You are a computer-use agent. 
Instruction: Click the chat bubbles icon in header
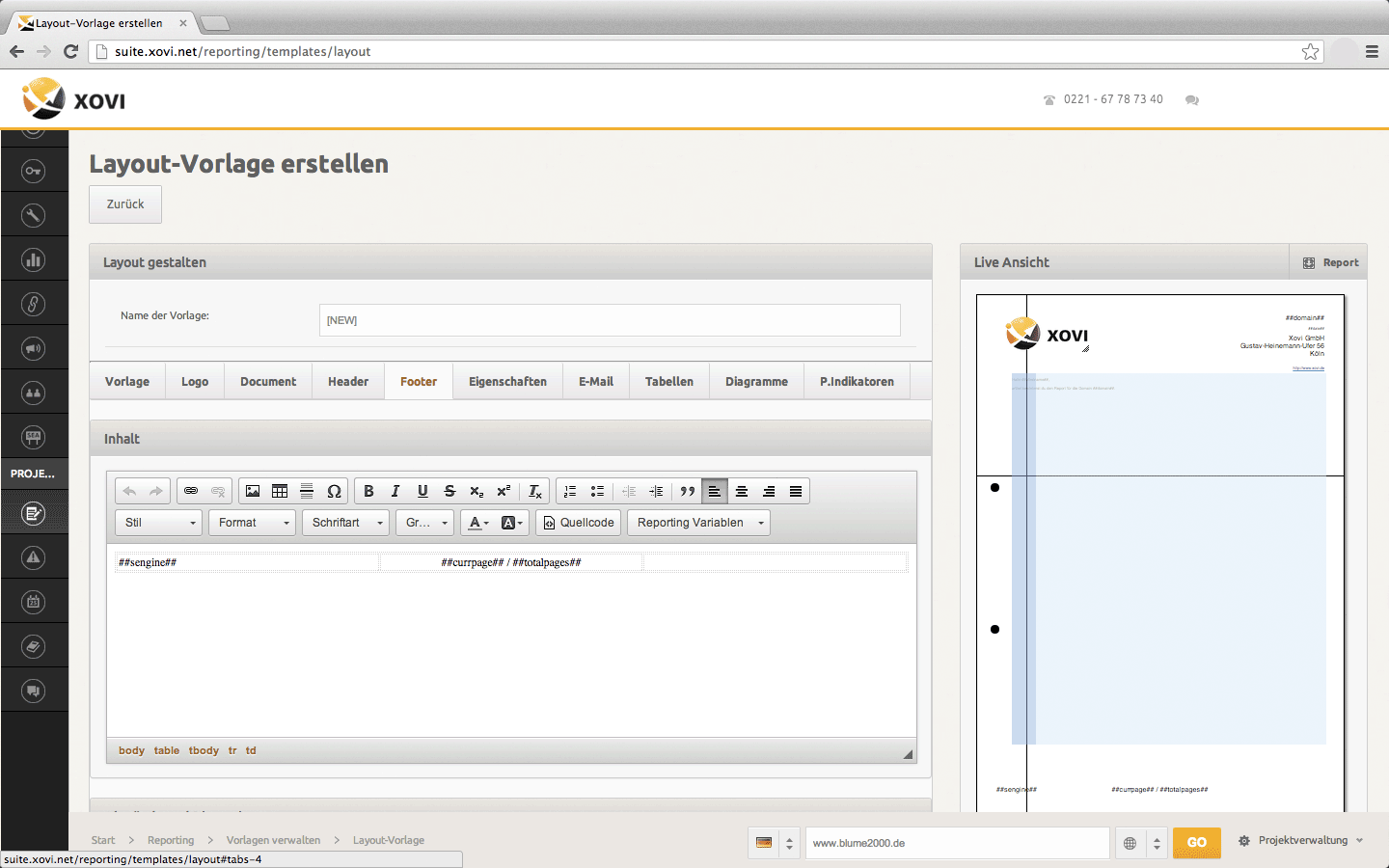(1192, 100)
